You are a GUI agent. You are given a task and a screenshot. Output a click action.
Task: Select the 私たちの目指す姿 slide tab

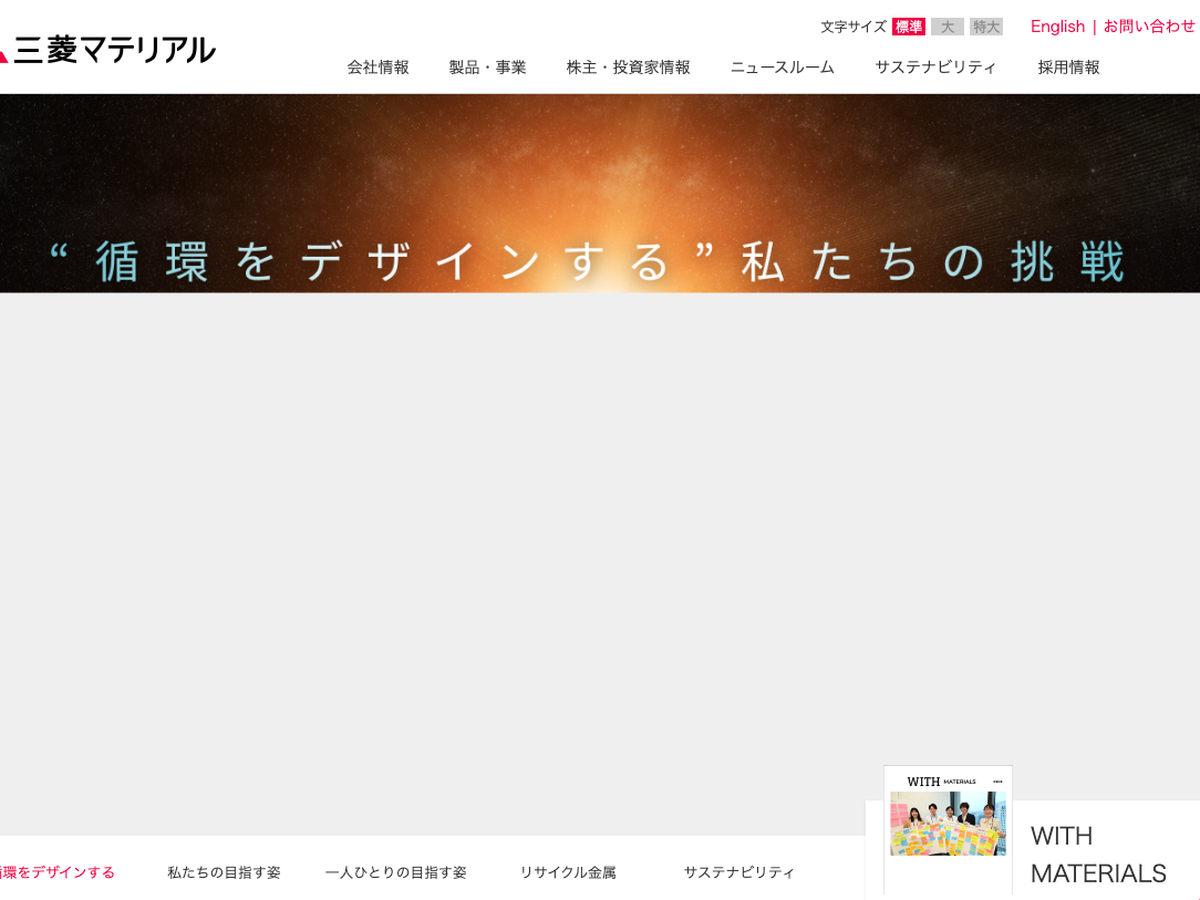pos(224,872)
